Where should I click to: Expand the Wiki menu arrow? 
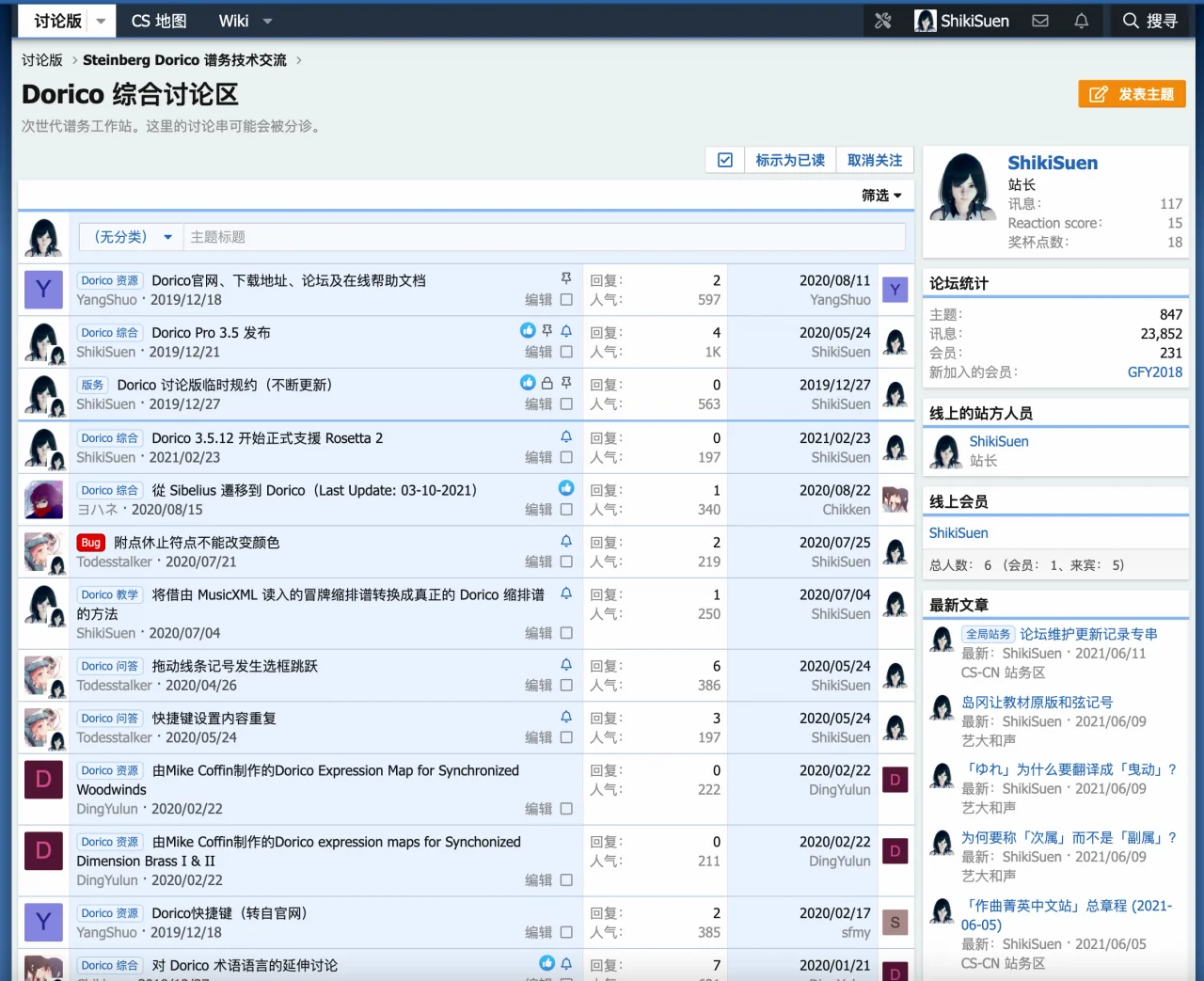267,21
